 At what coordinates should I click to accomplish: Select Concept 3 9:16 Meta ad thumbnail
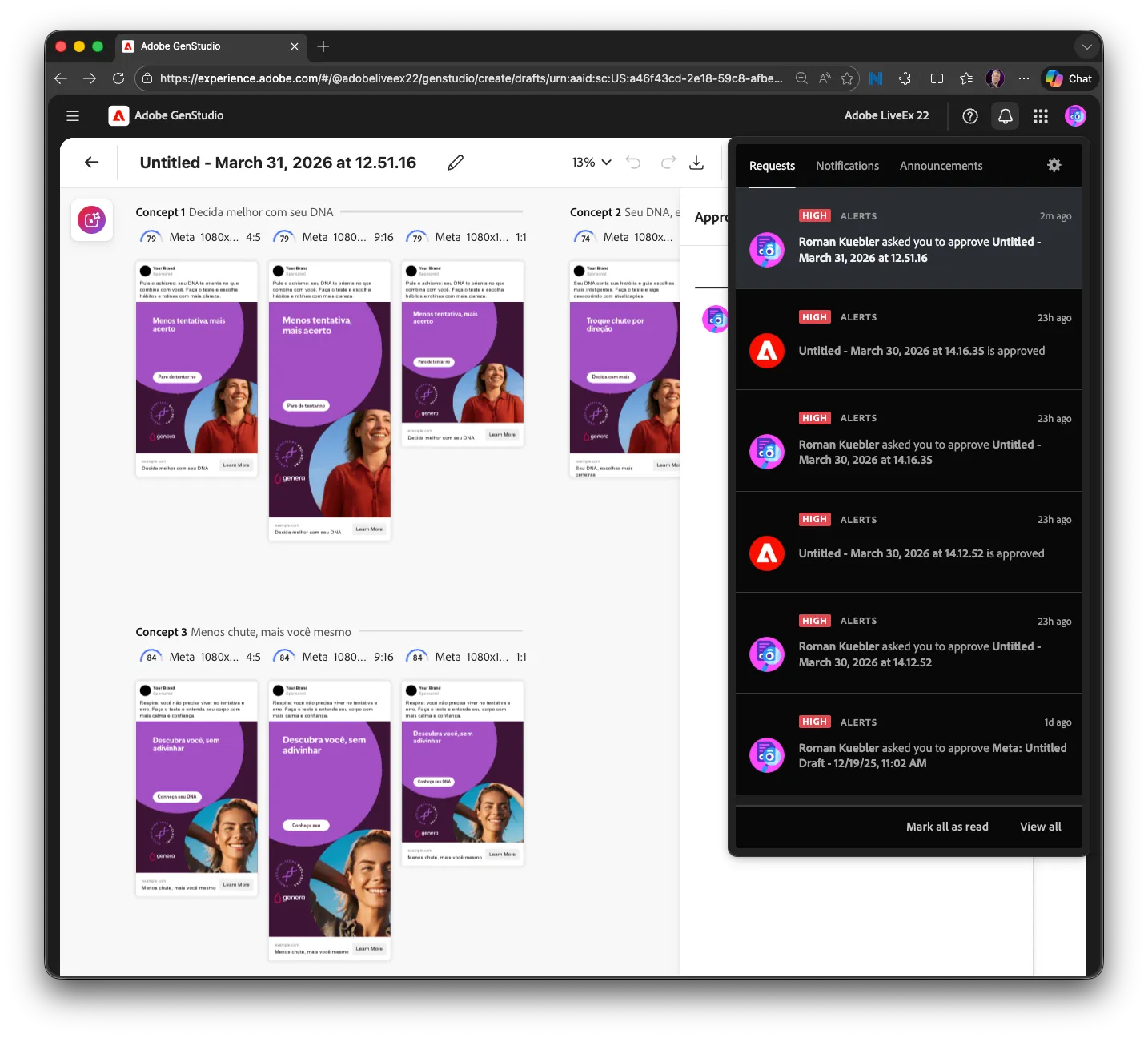pyautogui.click(x=329, y=821)
